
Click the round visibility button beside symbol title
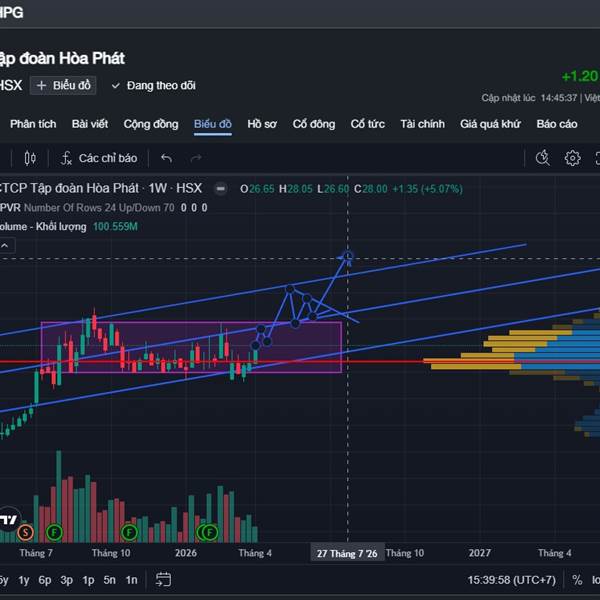[221, 189]
